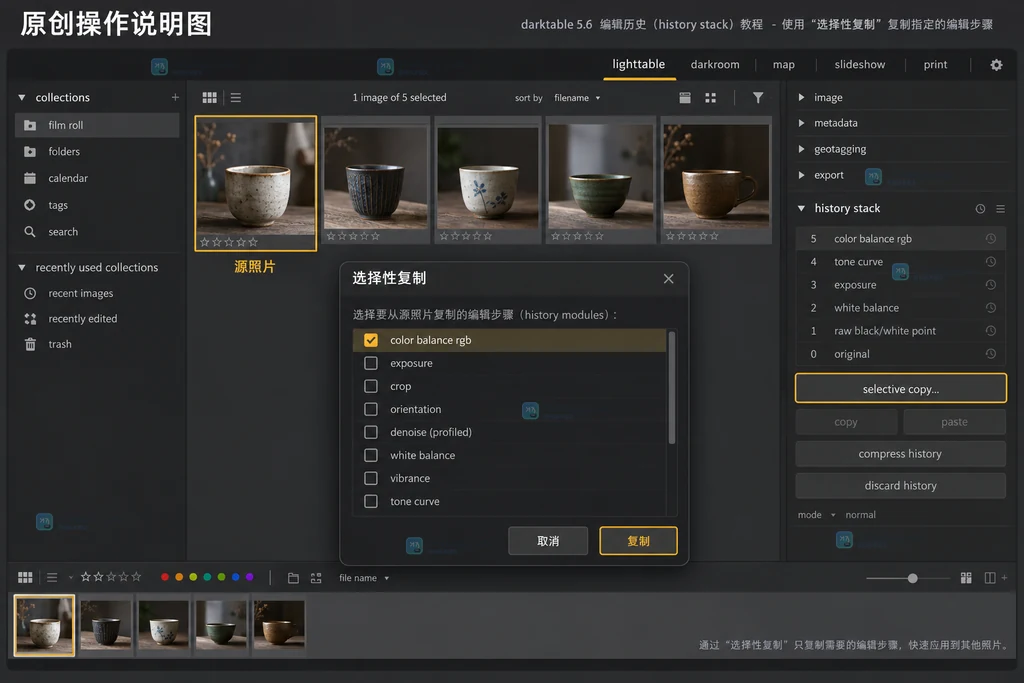This screenshot has width=1024, height=683.
Task: Click clock icon on original history row
Action: pyautogui.click(x=991, y=353)
